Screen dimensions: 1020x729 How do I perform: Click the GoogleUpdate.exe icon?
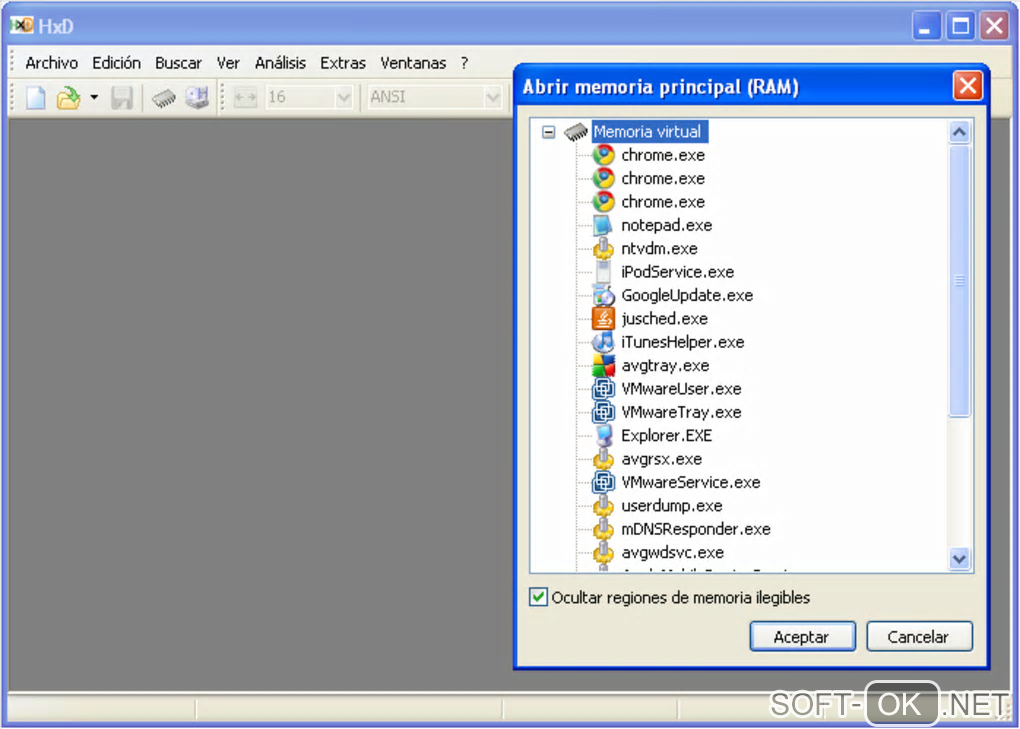(x=604, y=295)
